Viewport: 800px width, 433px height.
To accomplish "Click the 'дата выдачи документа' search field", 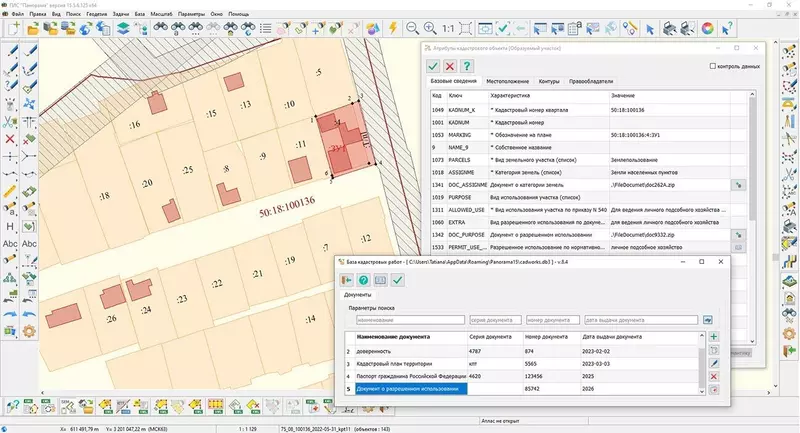I will click(x=641, y=320).
